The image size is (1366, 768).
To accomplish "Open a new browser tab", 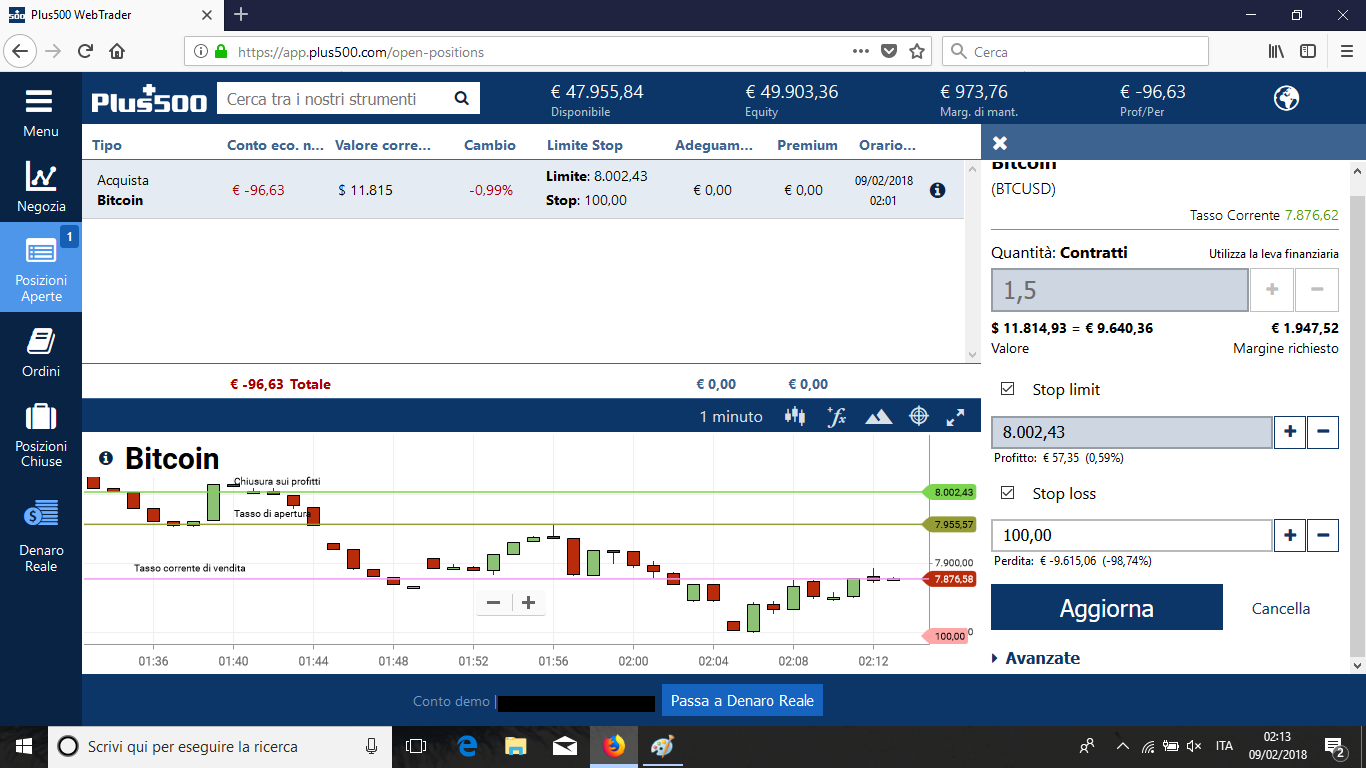I will pyautogui.click(x=241, y=14).
